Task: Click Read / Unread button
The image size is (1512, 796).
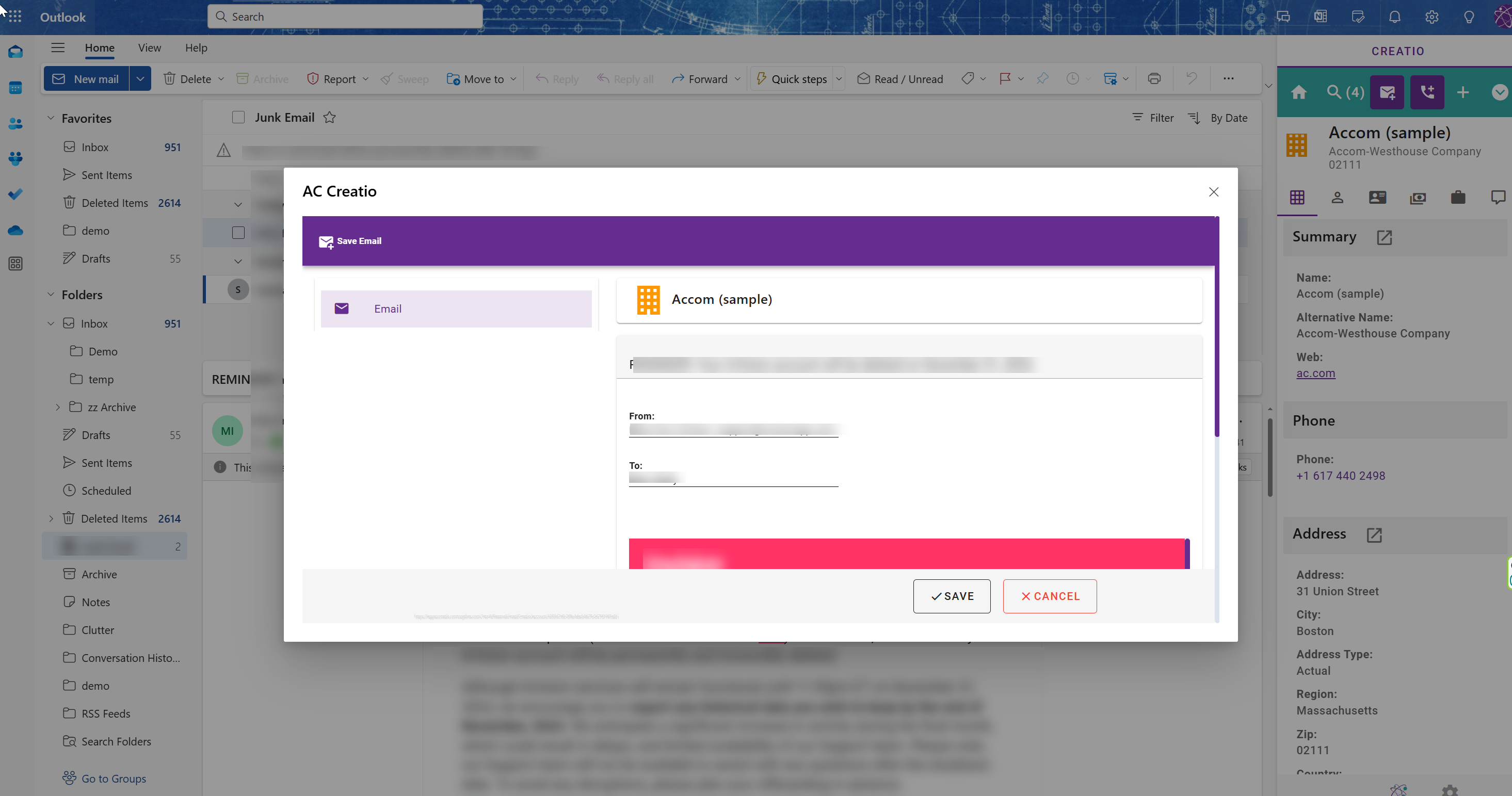Action: click(x=899, y=78)
